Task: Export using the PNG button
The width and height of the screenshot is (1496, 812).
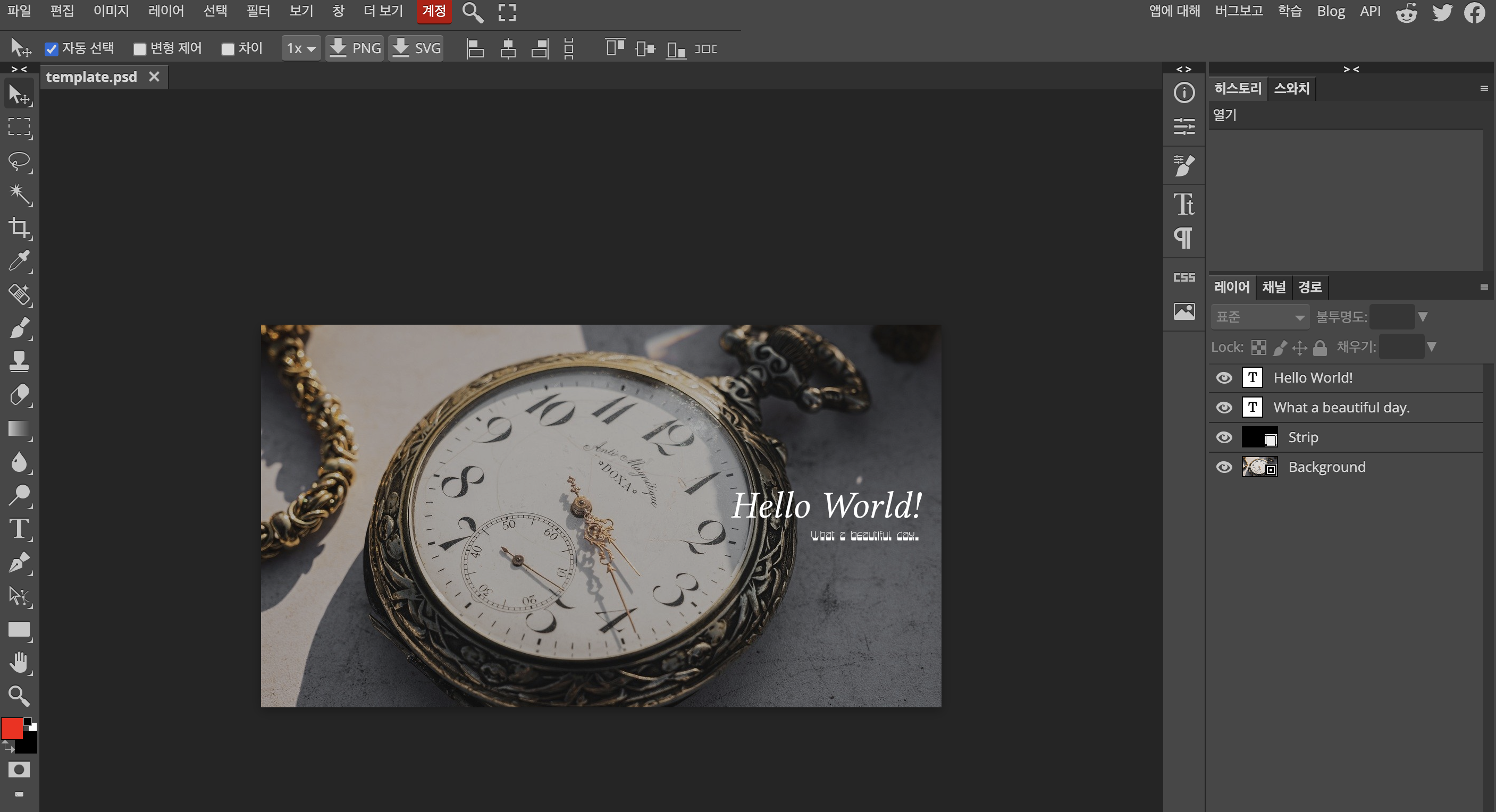Action: point(355,48)
